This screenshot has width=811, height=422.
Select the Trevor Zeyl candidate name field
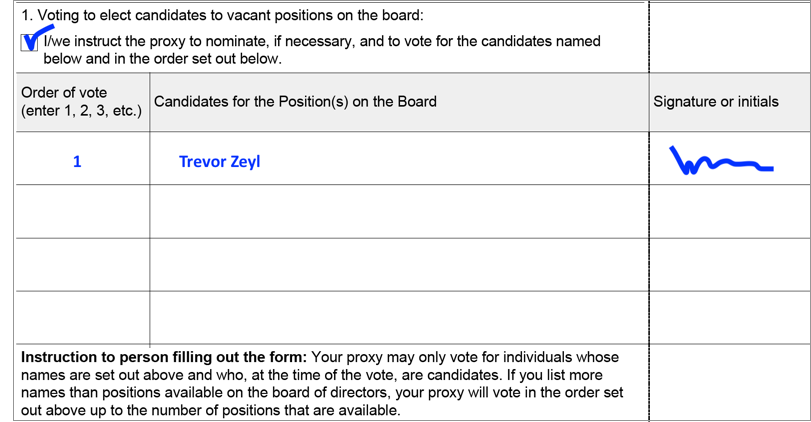[399, 158]
